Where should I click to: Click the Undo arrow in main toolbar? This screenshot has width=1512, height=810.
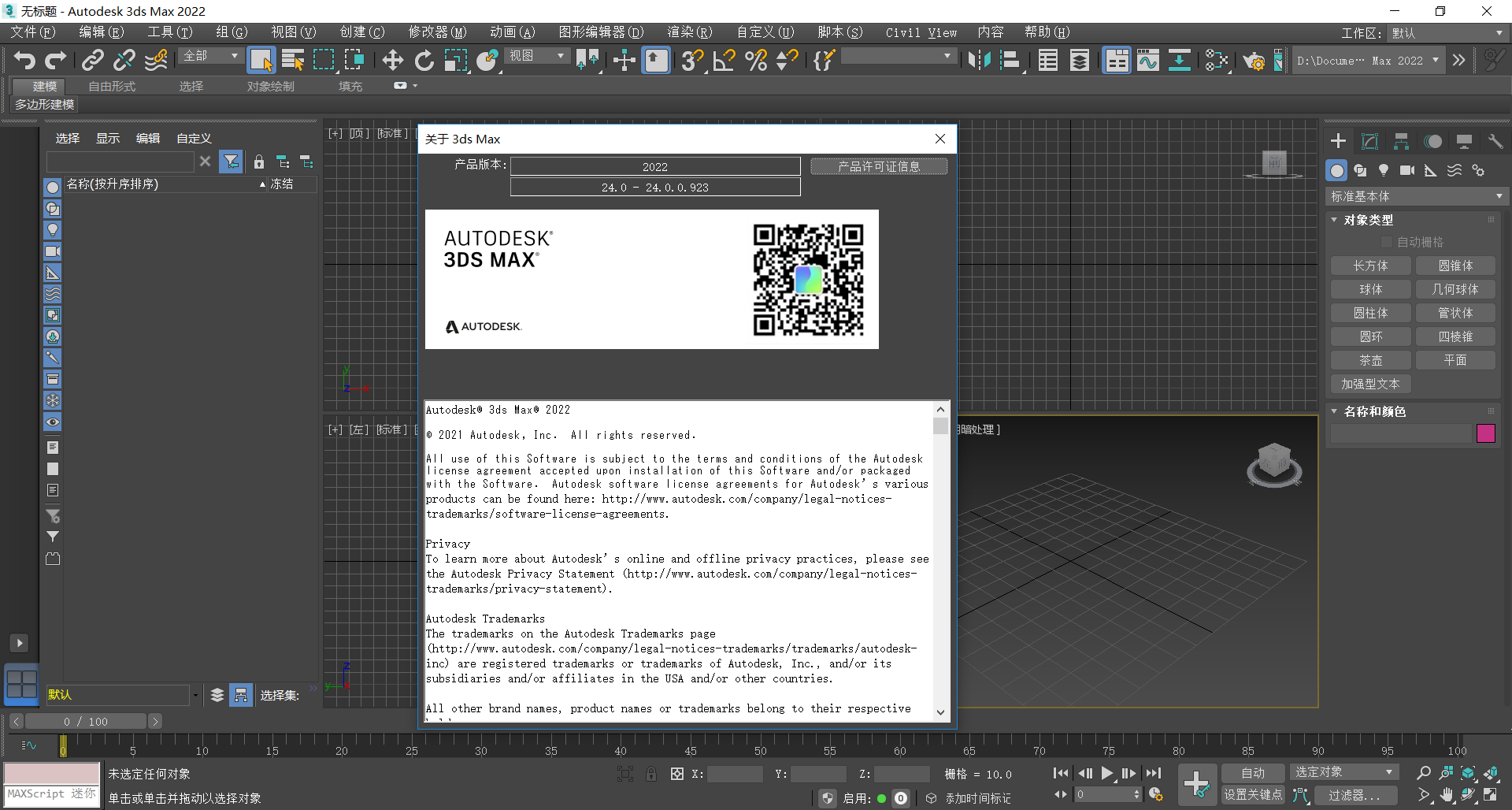point(24,61)
